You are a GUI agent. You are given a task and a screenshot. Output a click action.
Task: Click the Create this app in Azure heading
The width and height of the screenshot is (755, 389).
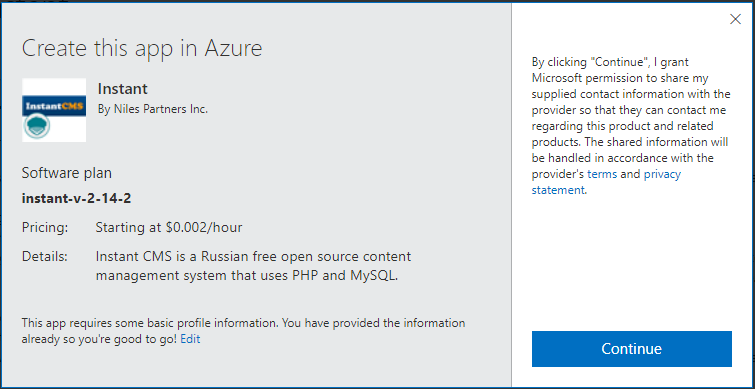pyautogui.click(x=142, y=49)
